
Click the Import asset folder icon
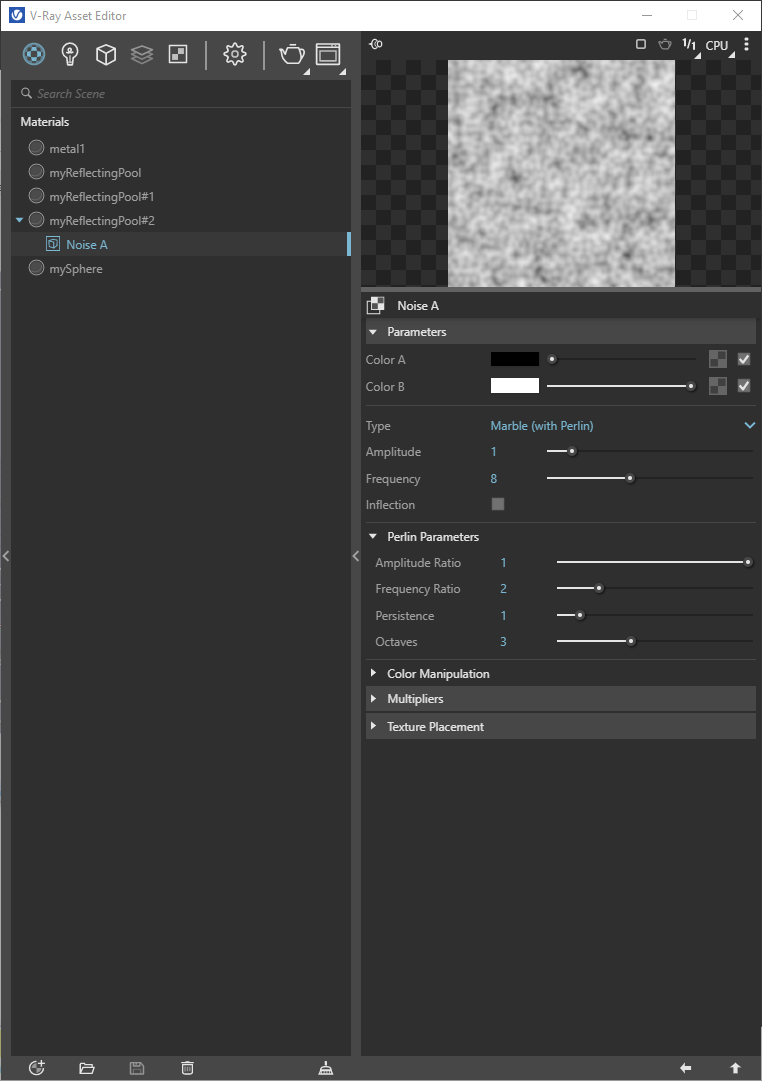(87, 1068)
